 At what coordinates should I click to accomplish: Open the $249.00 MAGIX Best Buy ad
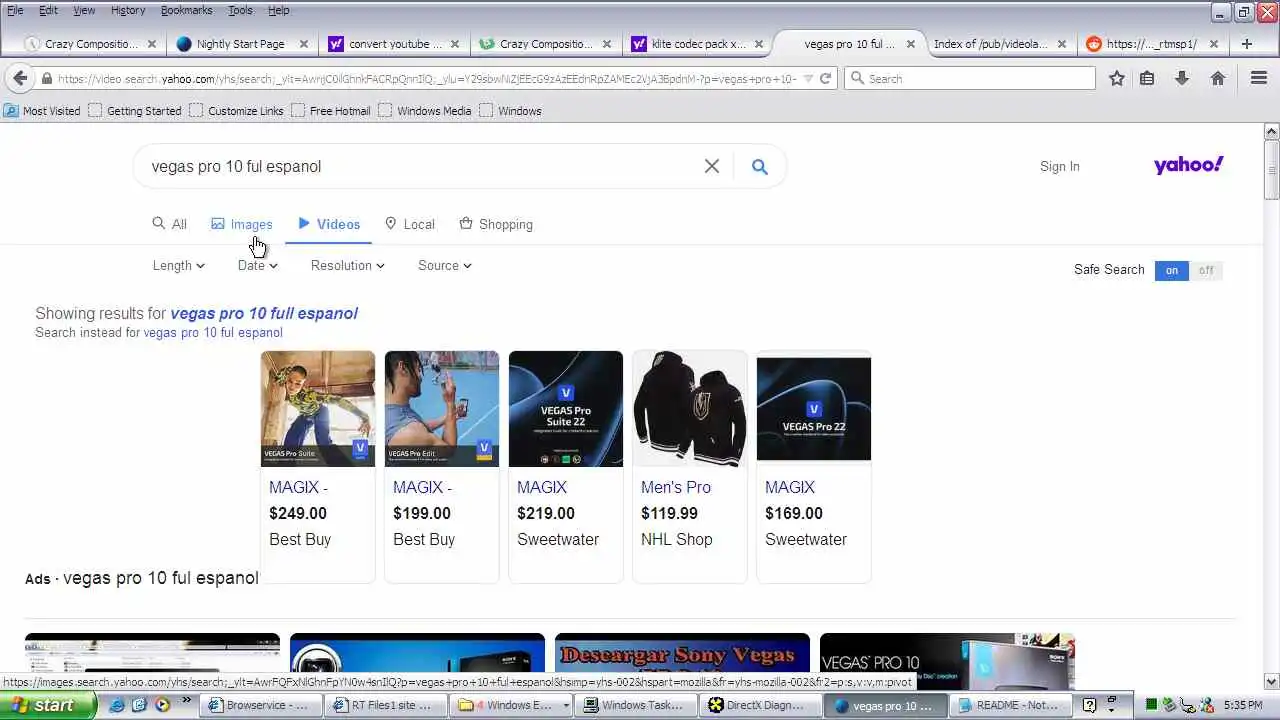(x=318, y=466)
